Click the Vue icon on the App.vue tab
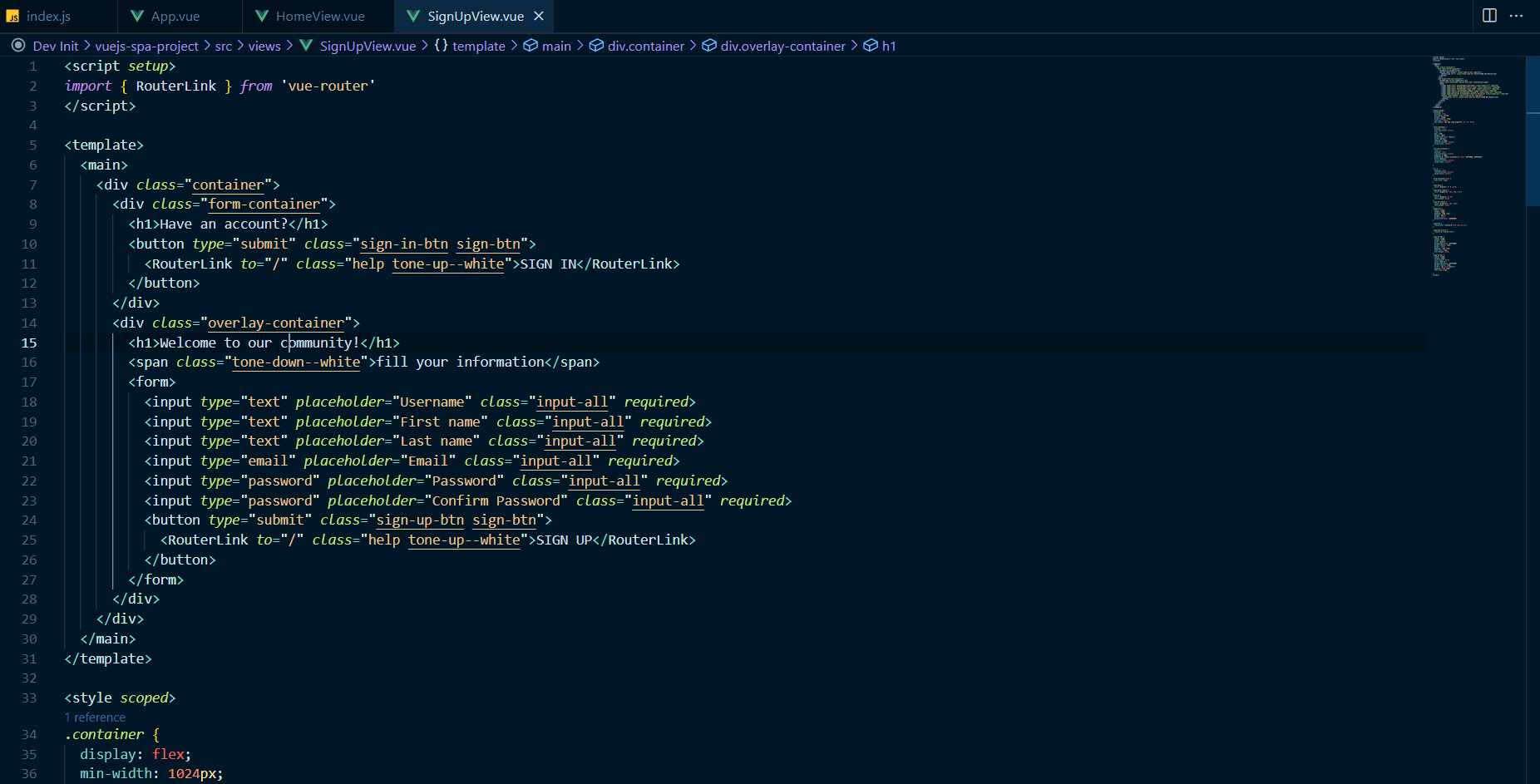 [x=136, y=15]
